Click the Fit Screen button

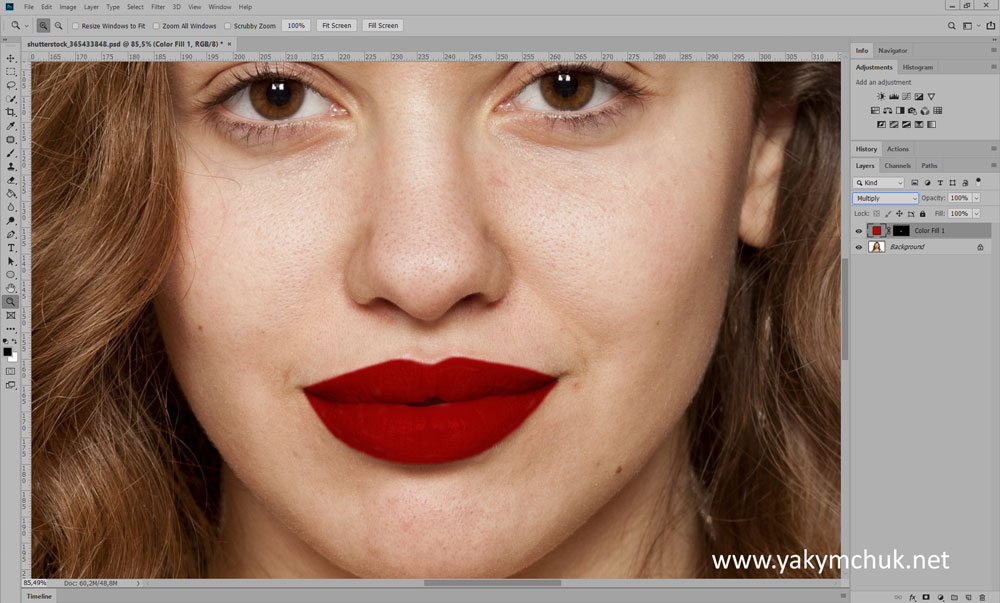[x=337, y=25]
